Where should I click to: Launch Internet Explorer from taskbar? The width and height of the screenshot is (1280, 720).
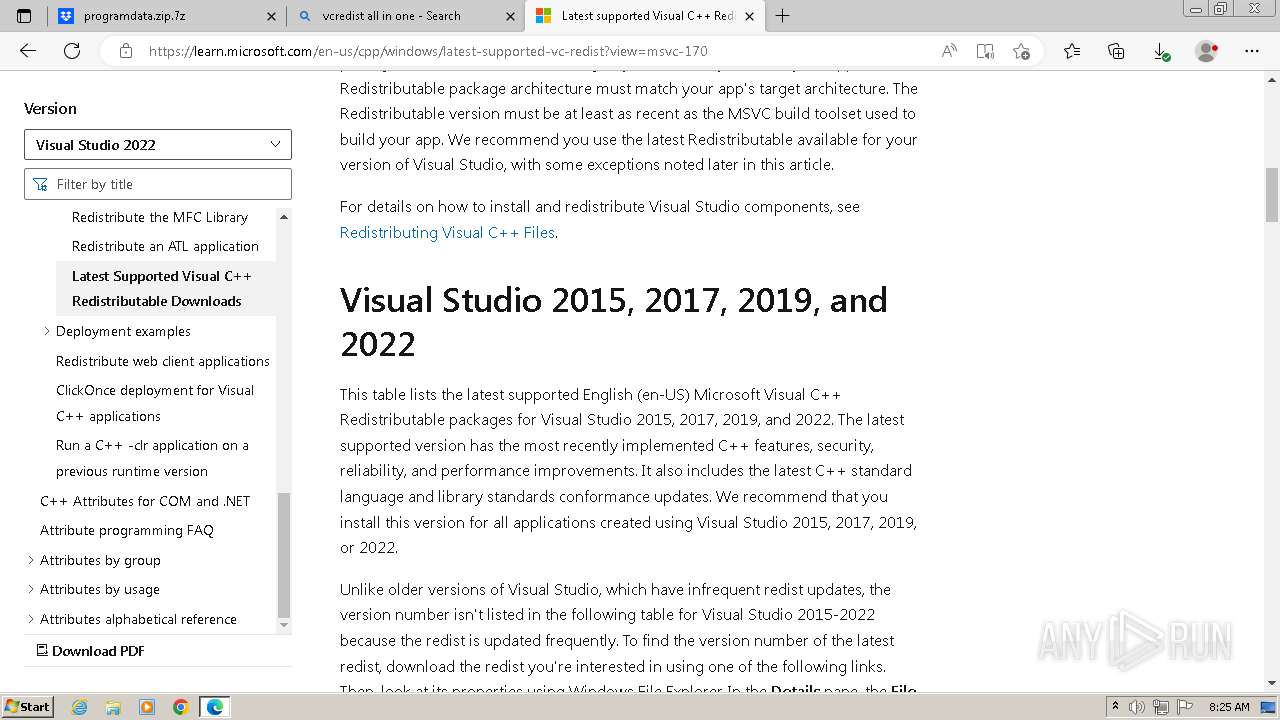click(80, 707)
